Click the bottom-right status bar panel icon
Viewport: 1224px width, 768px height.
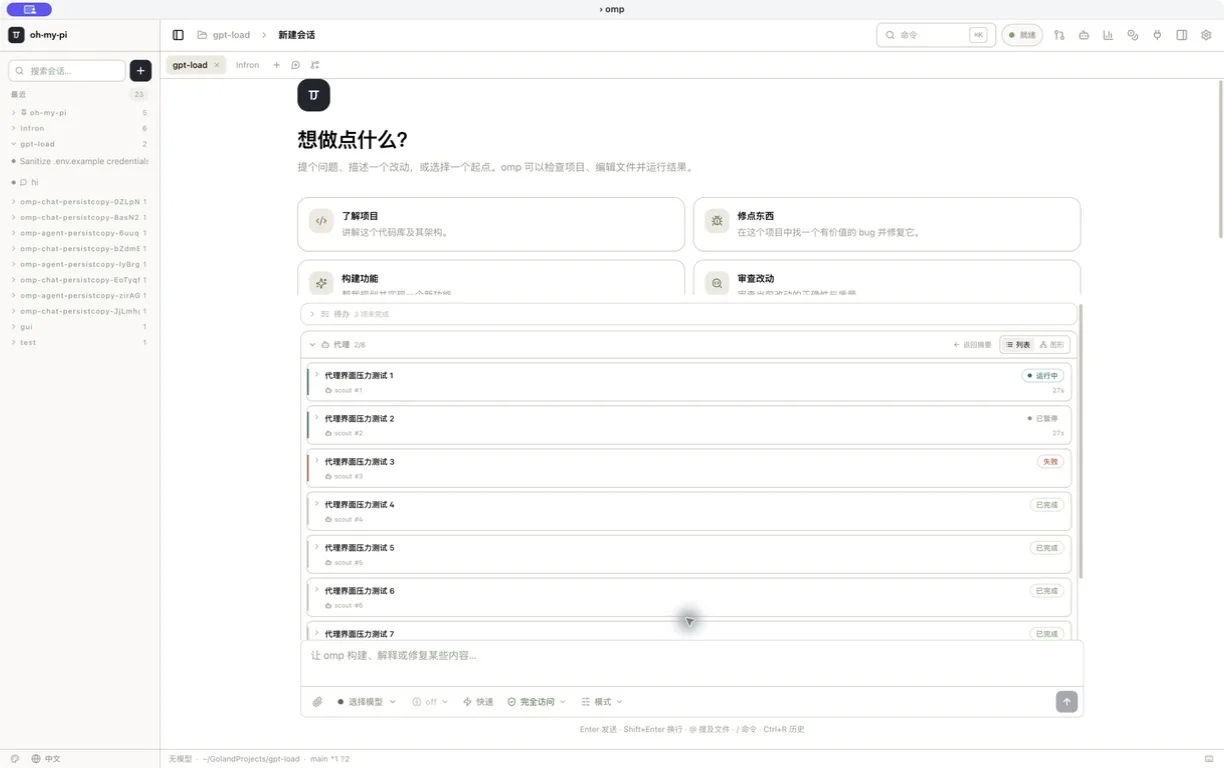tap(1208, 759)
